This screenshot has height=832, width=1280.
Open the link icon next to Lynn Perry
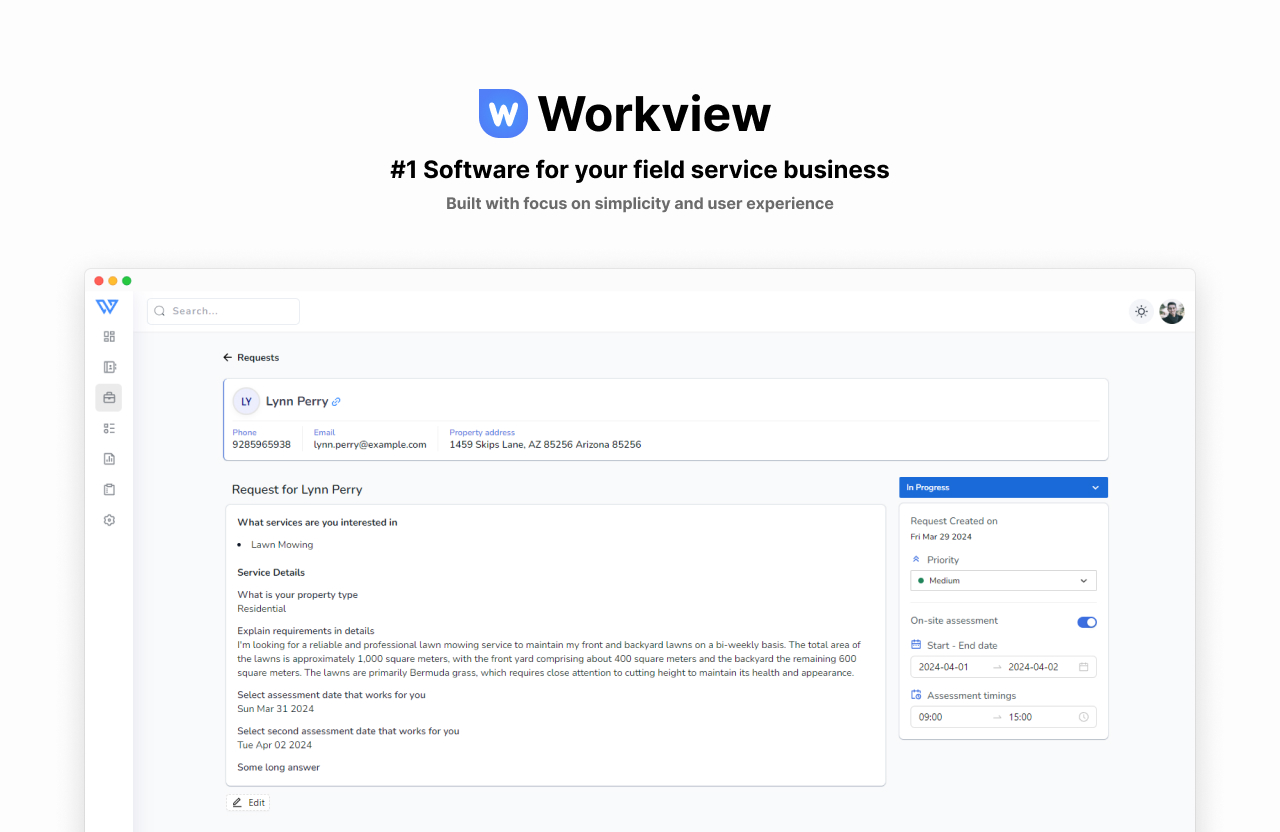tap(336, 402)
